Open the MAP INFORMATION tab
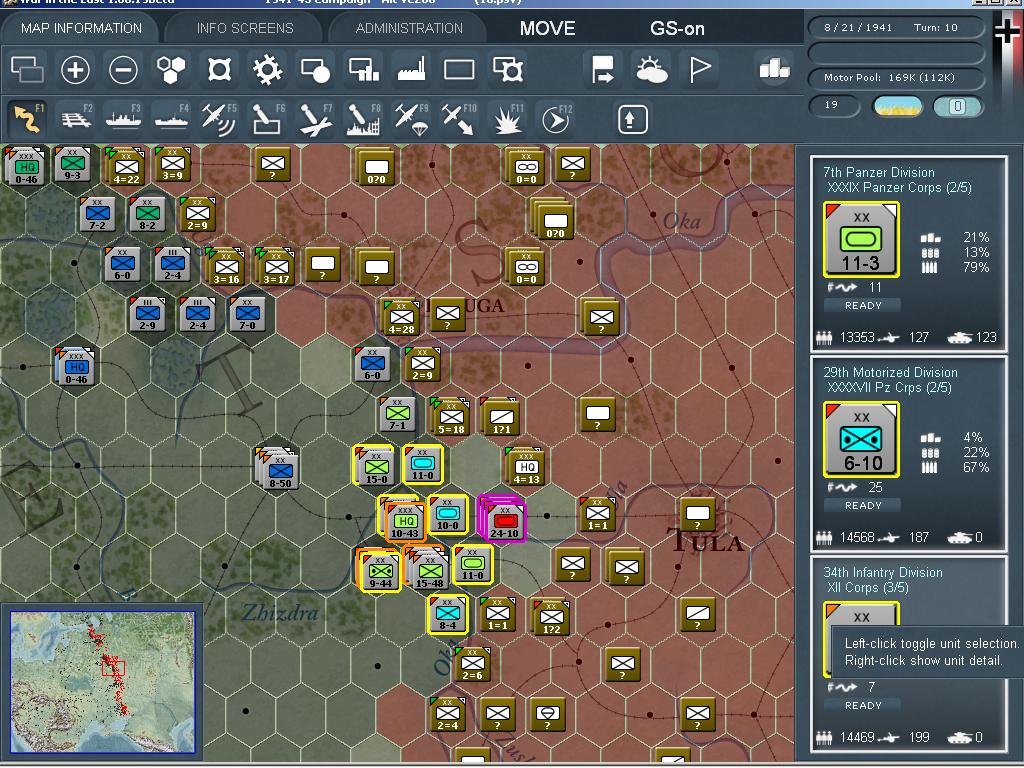 (x=81, y=28)
